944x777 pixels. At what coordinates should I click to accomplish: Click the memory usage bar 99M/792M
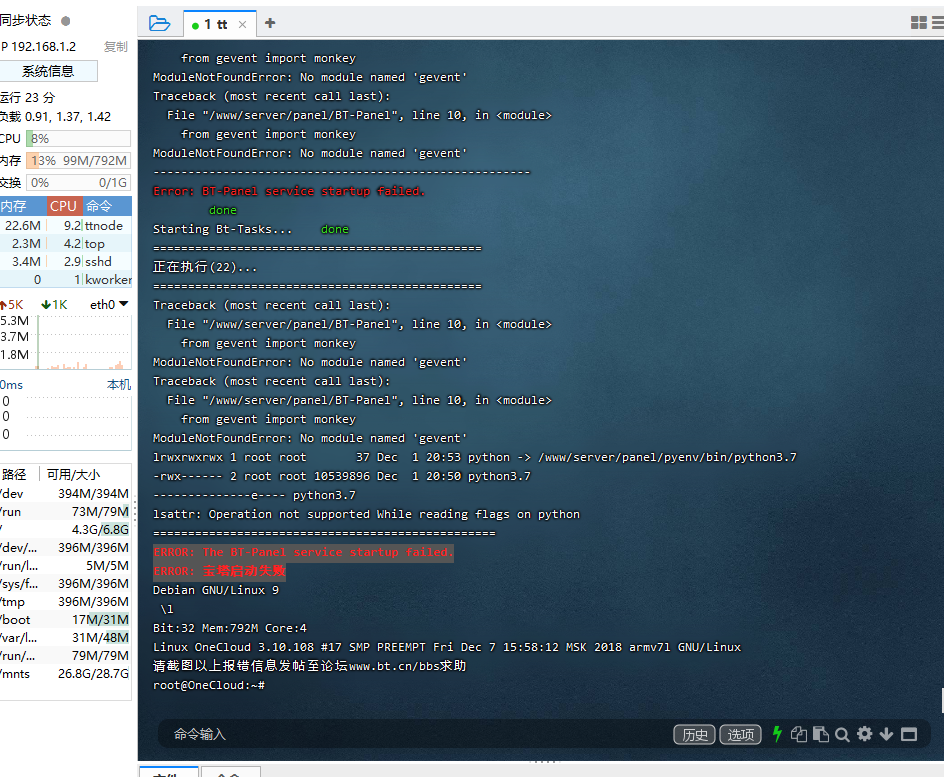click(78, 161)
